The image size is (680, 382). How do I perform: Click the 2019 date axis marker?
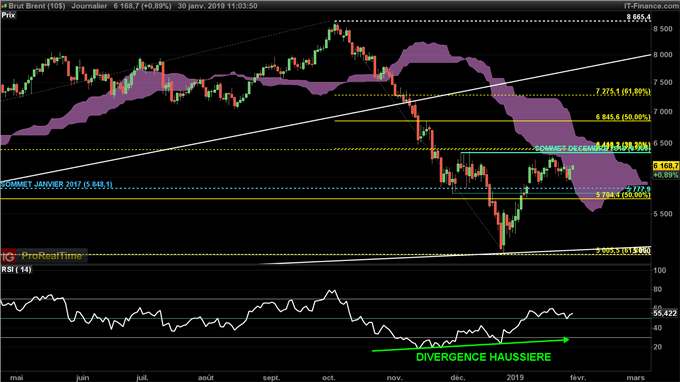coord(516,377)
